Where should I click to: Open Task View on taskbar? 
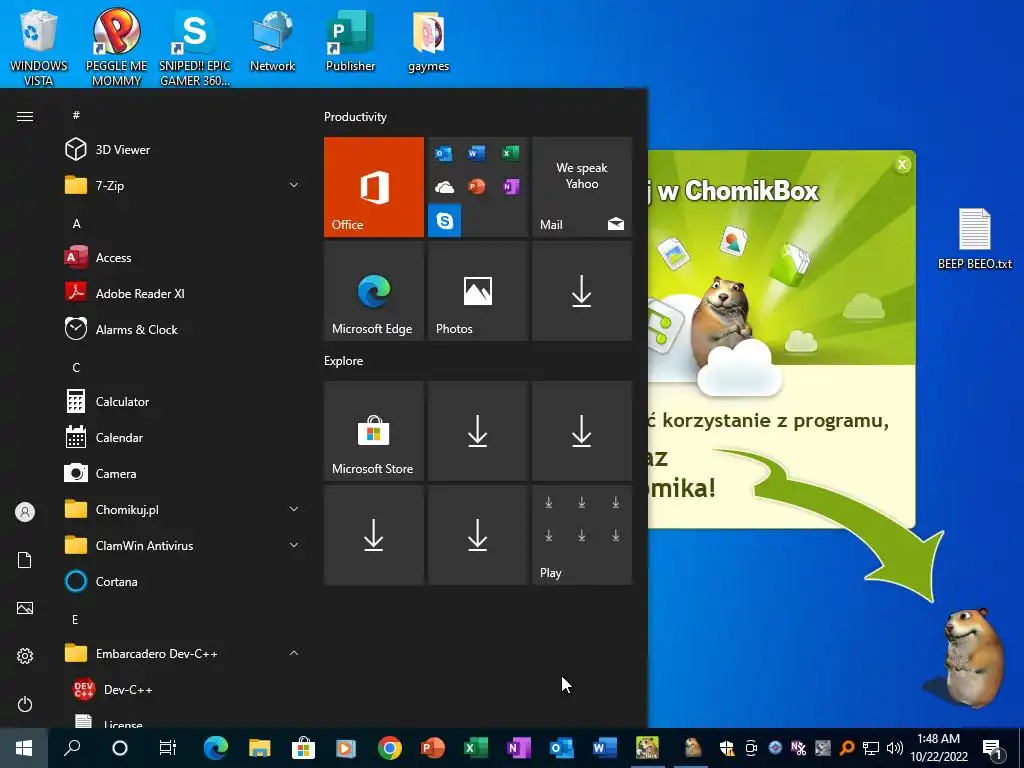[168, 748]
